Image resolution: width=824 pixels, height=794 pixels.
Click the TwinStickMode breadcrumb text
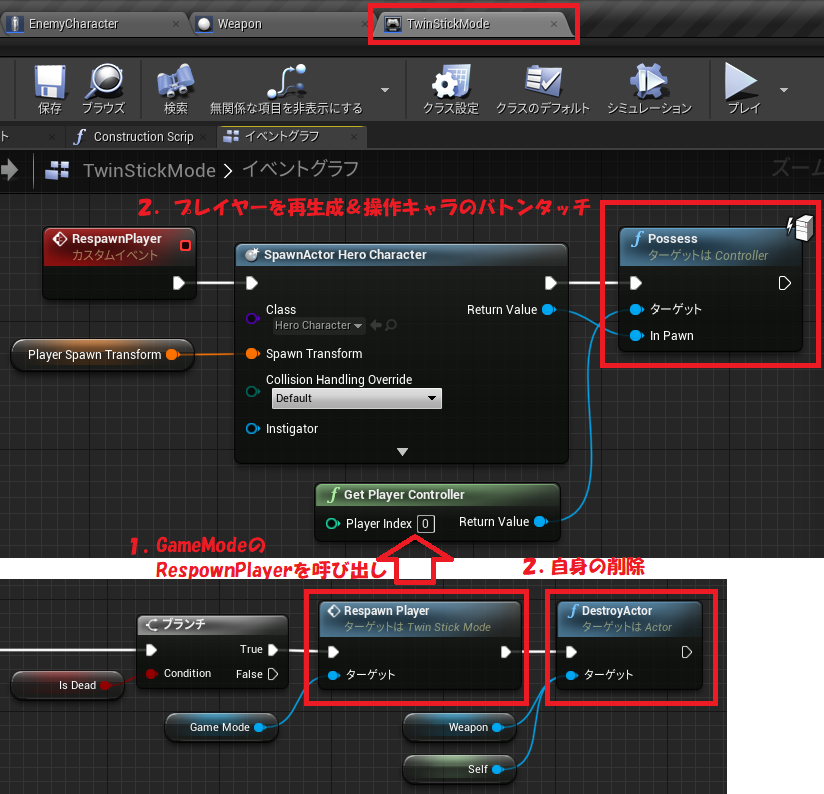[149, 170]
